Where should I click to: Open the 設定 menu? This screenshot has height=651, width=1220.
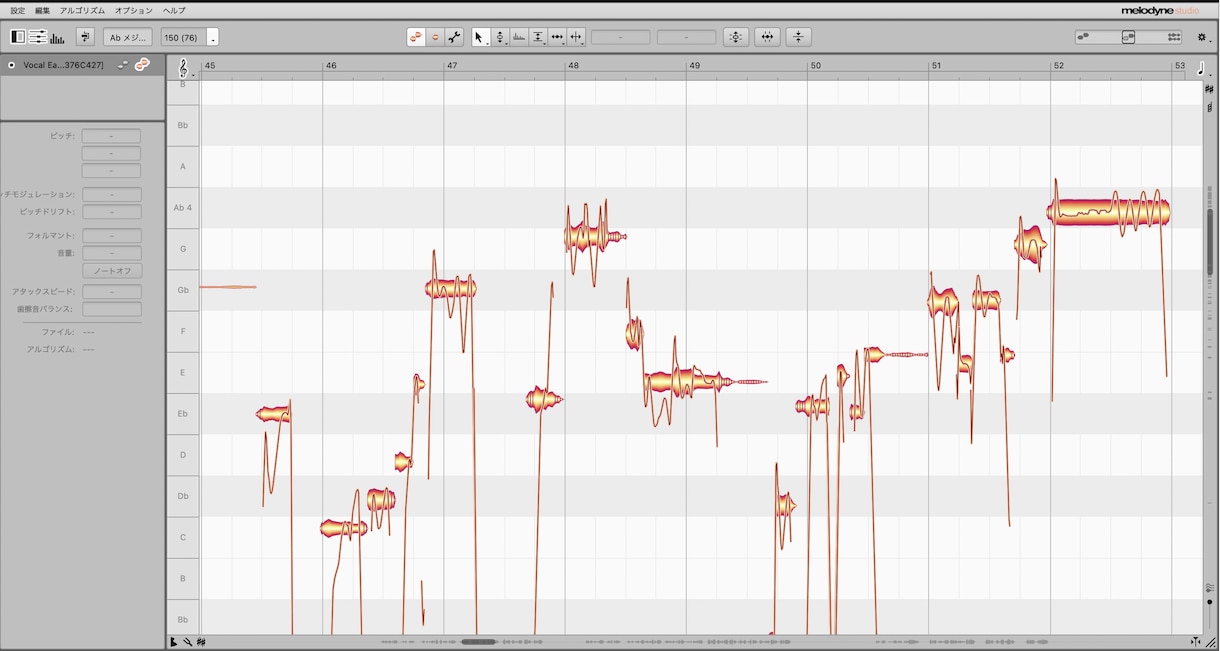(18, 10)
